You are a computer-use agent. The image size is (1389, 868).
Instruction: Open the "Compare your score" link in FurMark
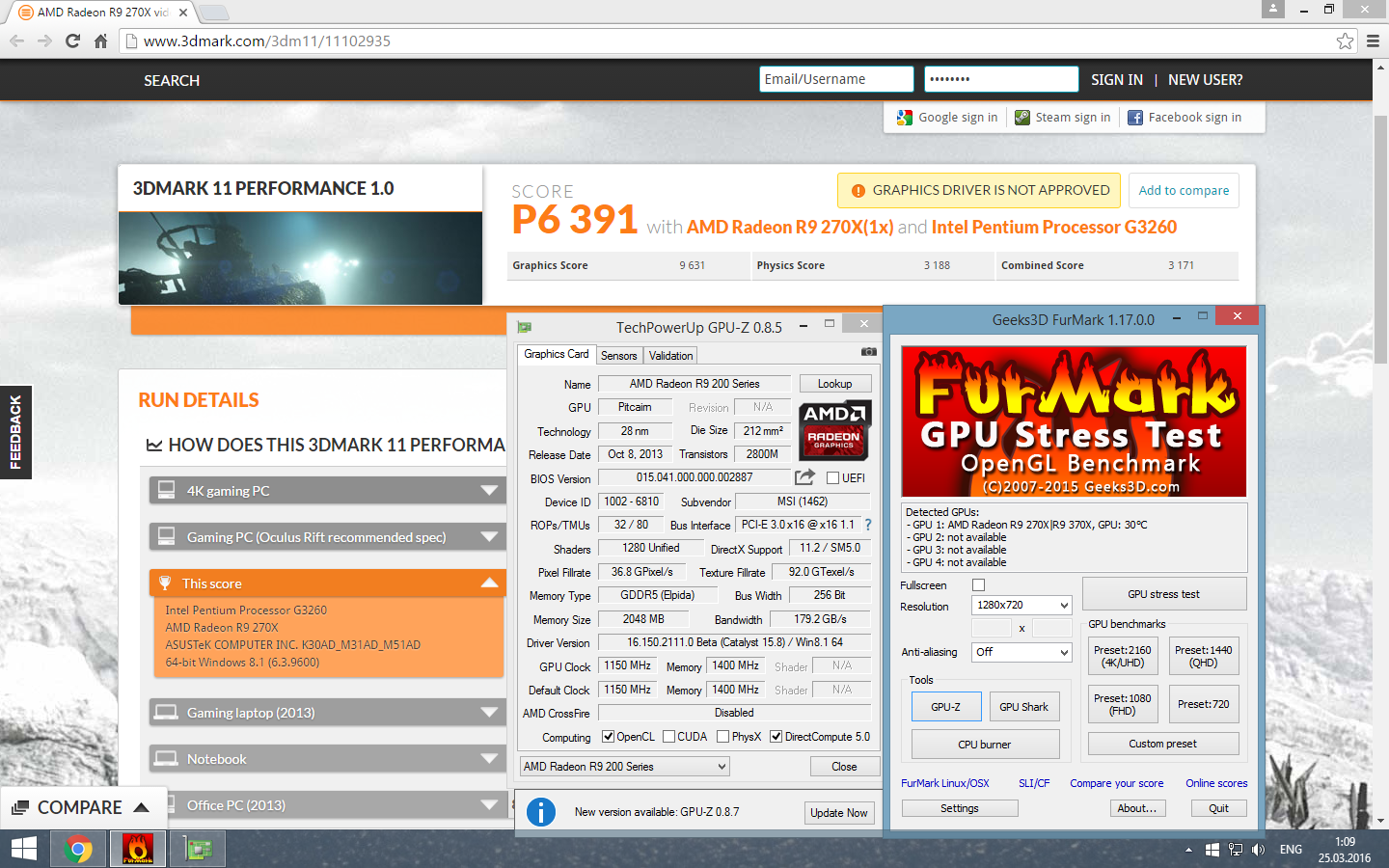[x=1117, y=783]
